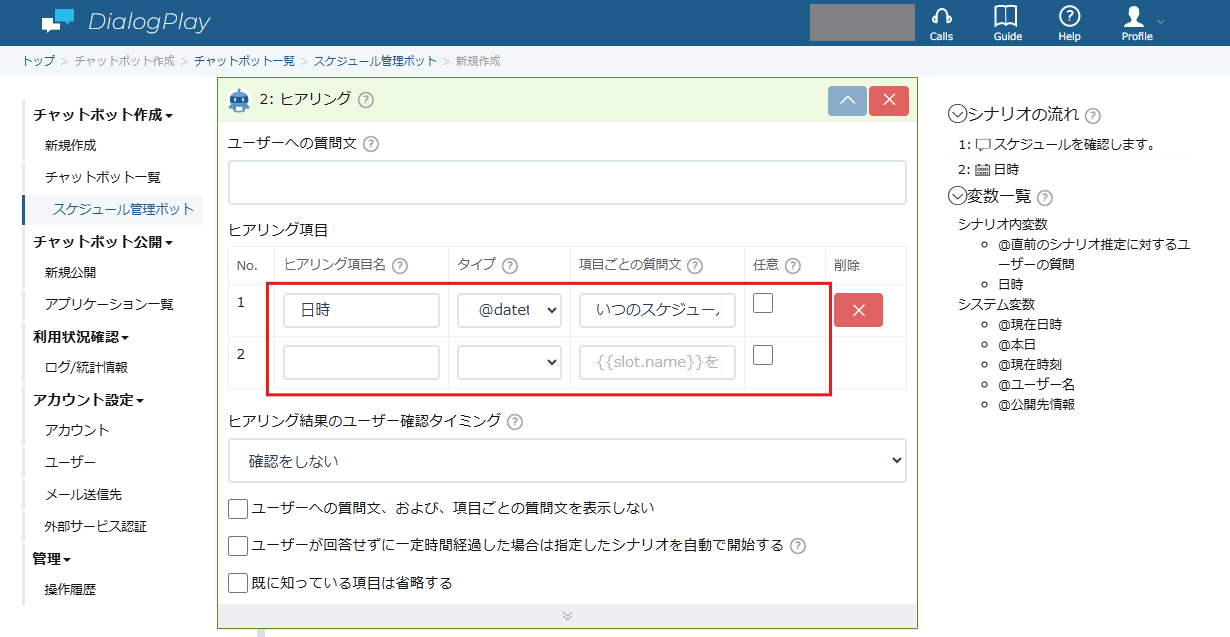
Task: Click help icon beside 項目ごとの質問文 column
Action: 695,266
